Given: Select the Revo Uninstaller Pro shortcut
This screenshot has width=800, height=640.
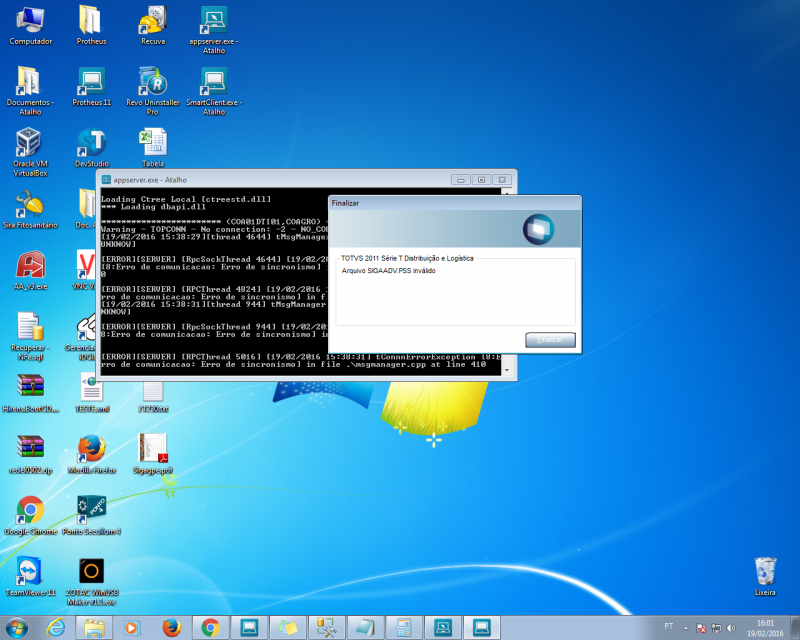Looking at the screenshot, I should tap(153, 91).
